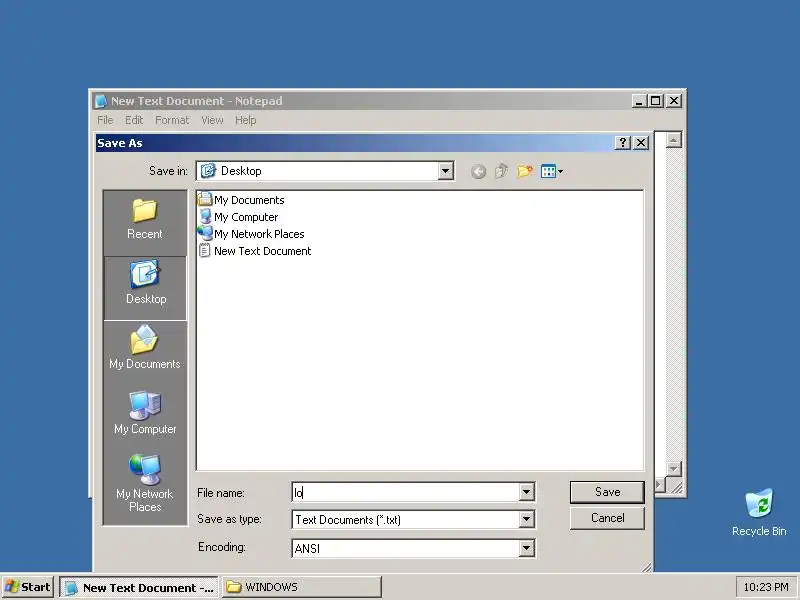Screen dimensions: 800x600
Task: Click the 'My Documents' list entry text
Action: pos(249,200)
